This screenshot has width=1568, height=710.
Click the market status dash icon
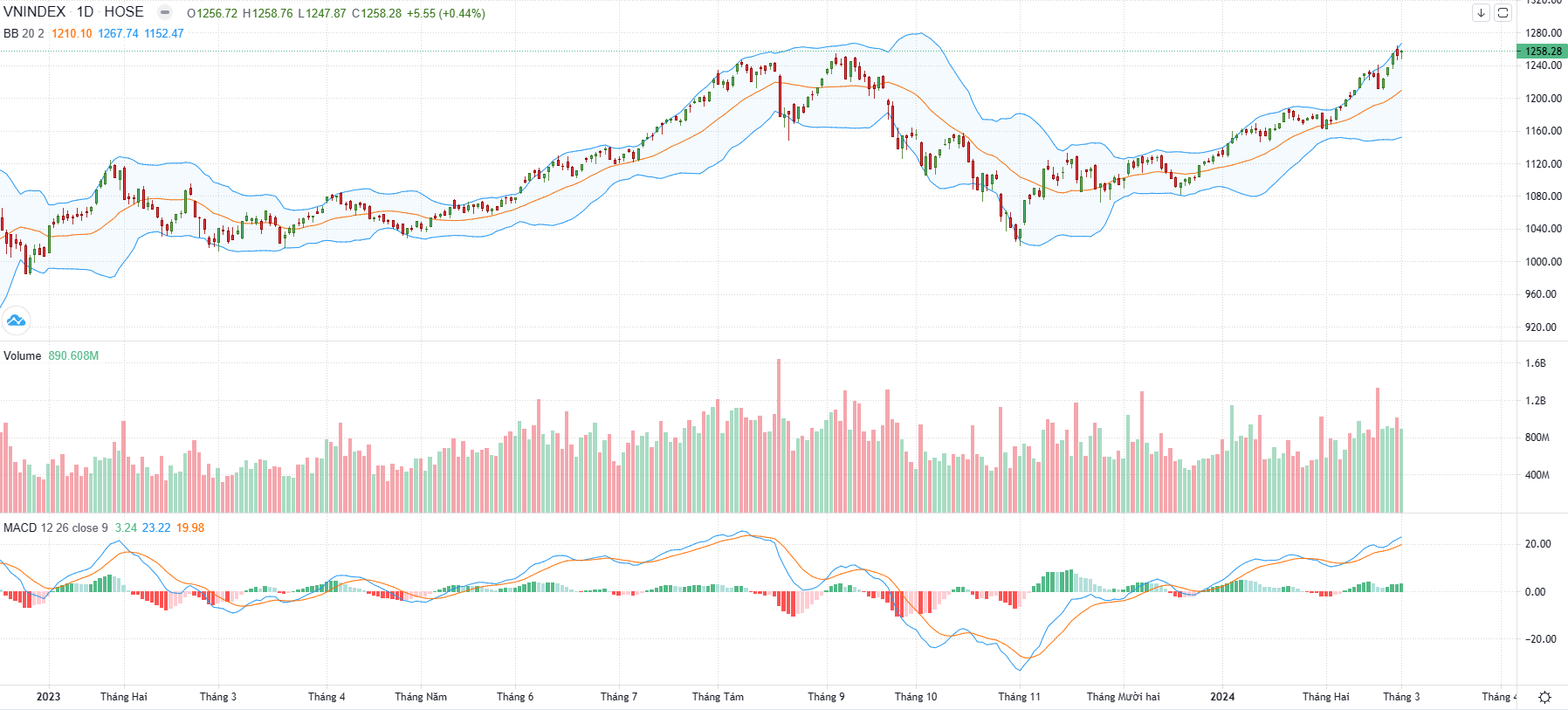click(x=164, y=12)
